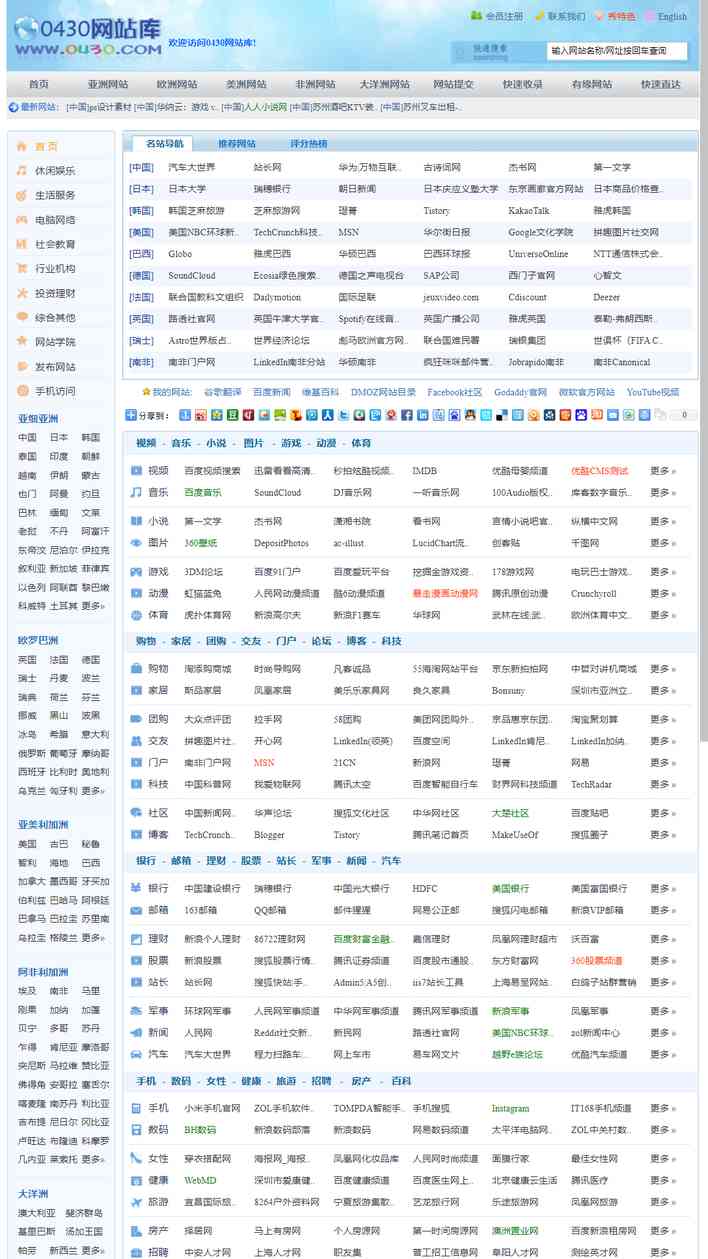Expand 更多 in the 视频 row
This screenshot has width=708, height=1259.
(x=663, y=470)
